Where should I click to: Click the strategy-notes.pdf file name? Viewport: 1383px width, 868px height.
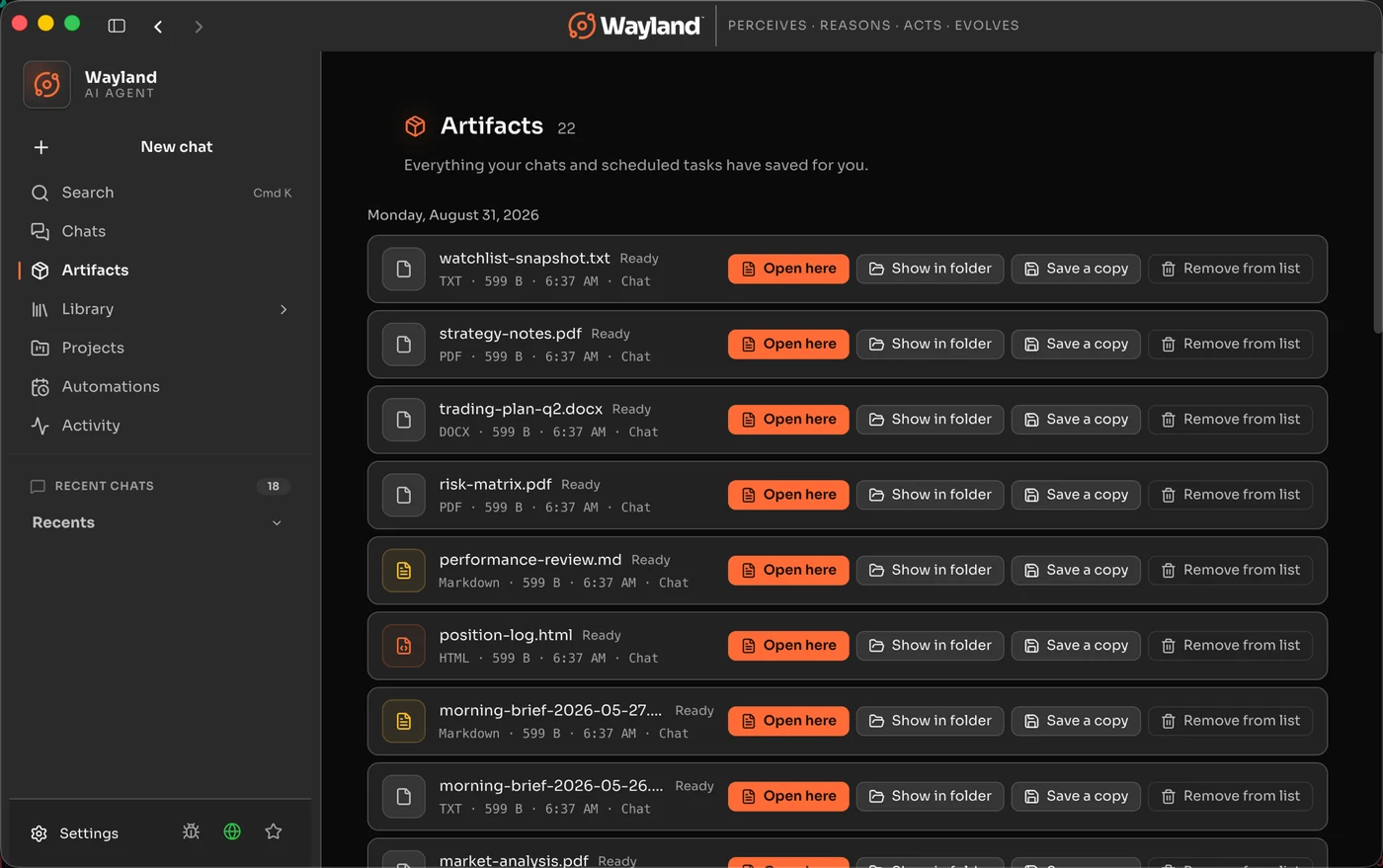pos(510,334)
